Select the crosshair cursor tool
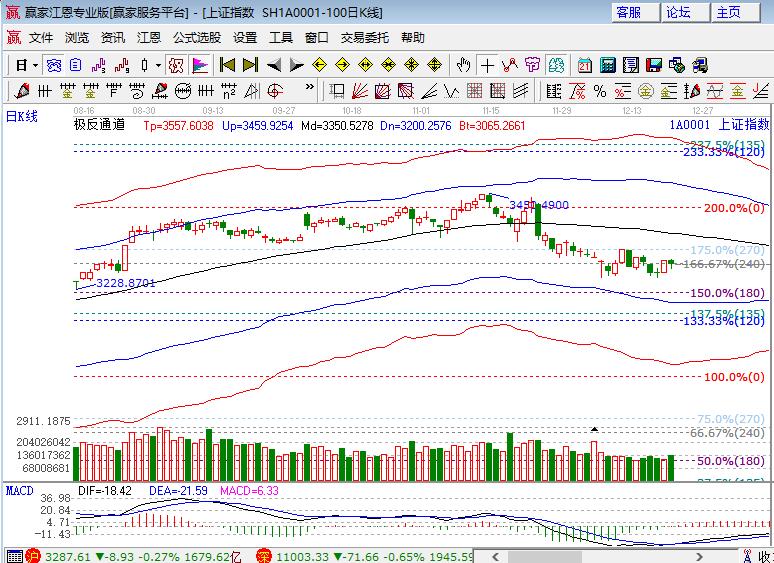774x563 pixels. (x=487, y=65)
